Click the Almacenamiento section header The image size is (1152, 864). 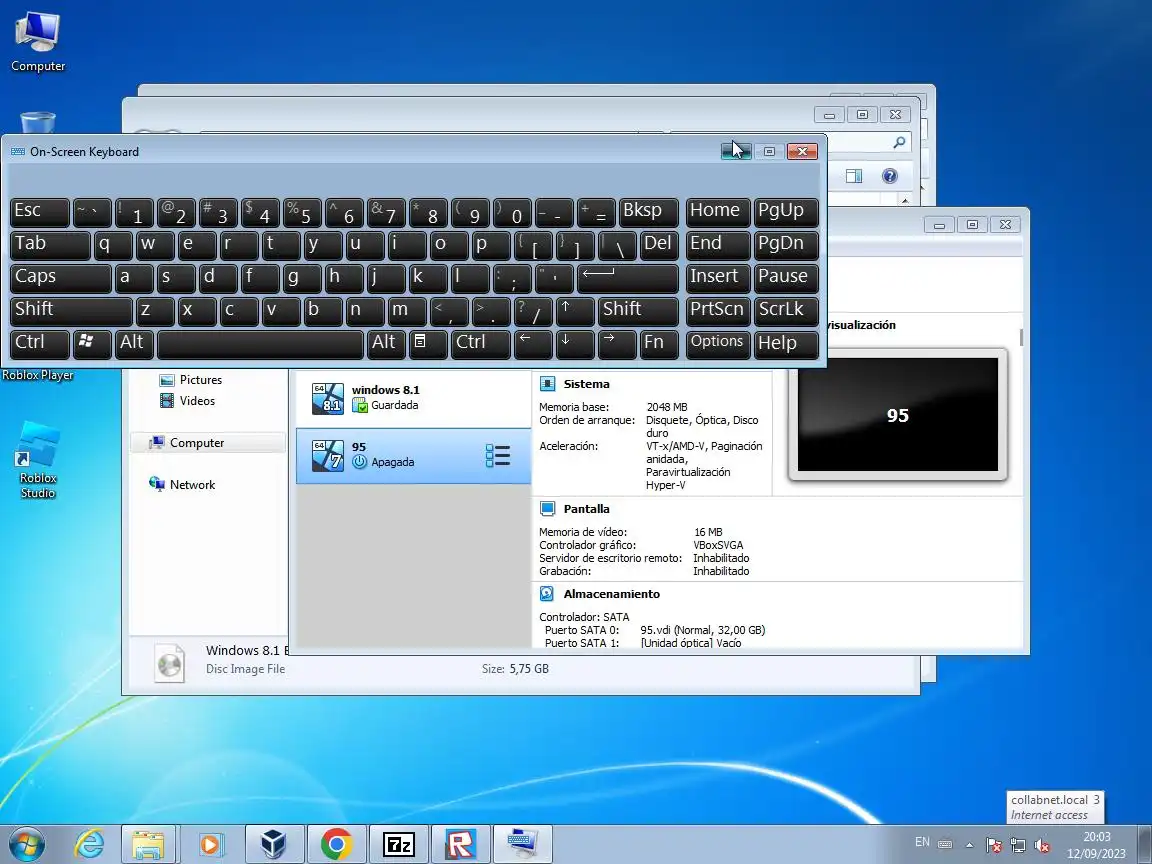[x=611, y=594]
